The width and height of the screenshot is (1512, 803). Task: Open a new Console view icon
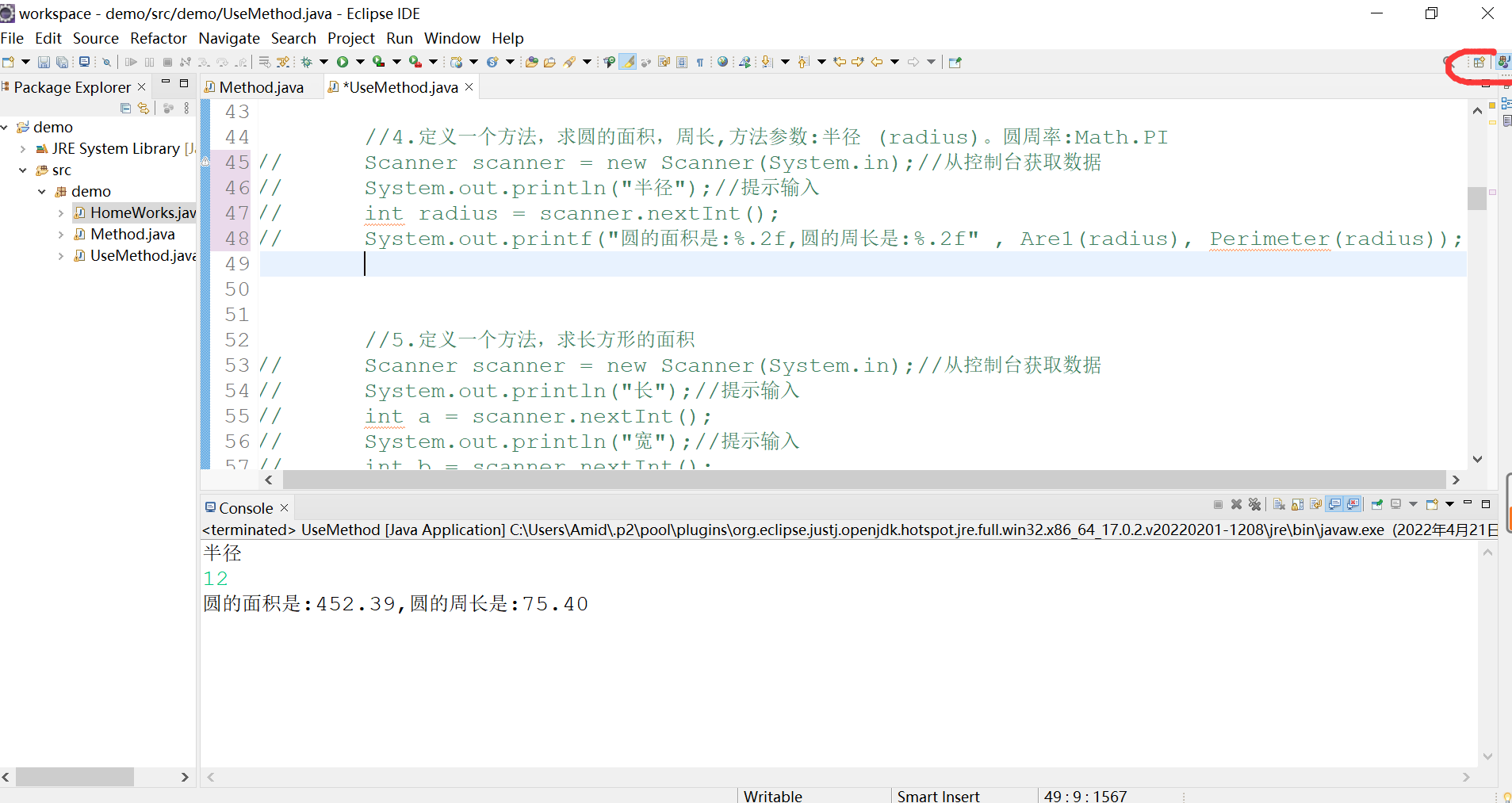[x=1432, y=504]
